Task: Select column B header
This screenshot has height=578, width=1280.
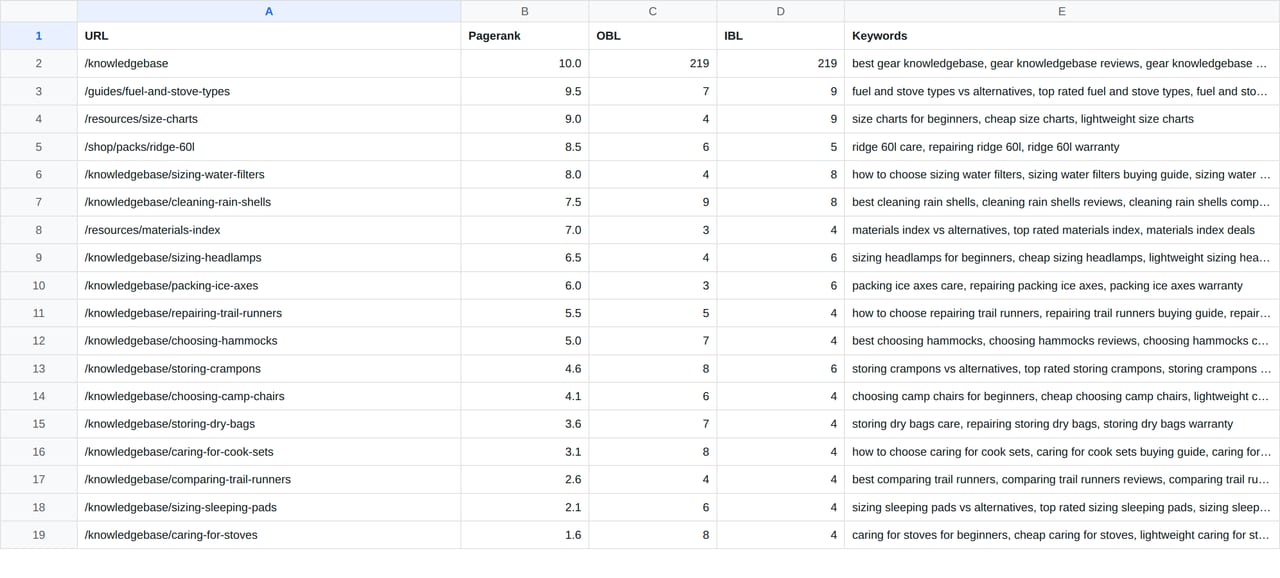Action: click(x=525, y=11)
